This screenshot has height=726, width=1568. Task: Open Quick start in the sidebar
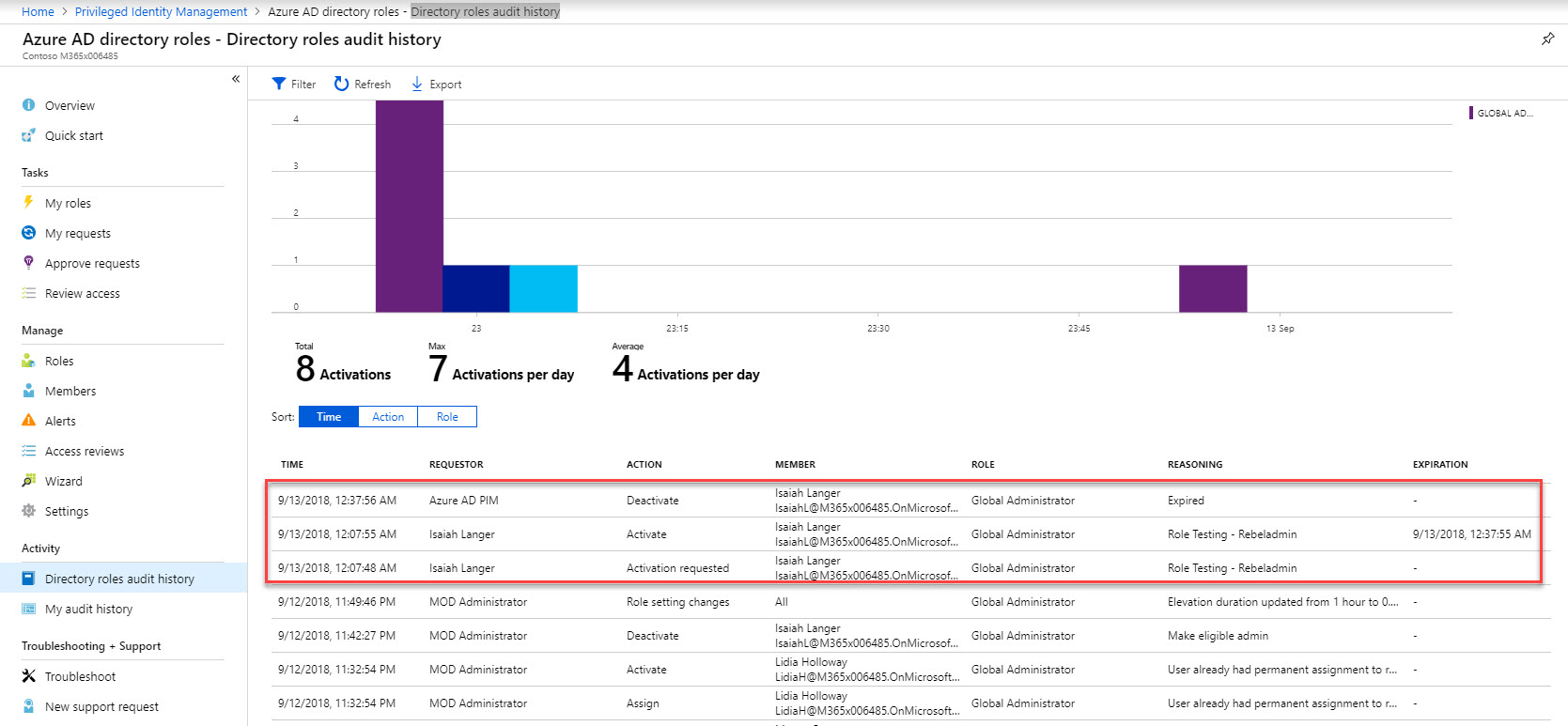coord(74,135)
